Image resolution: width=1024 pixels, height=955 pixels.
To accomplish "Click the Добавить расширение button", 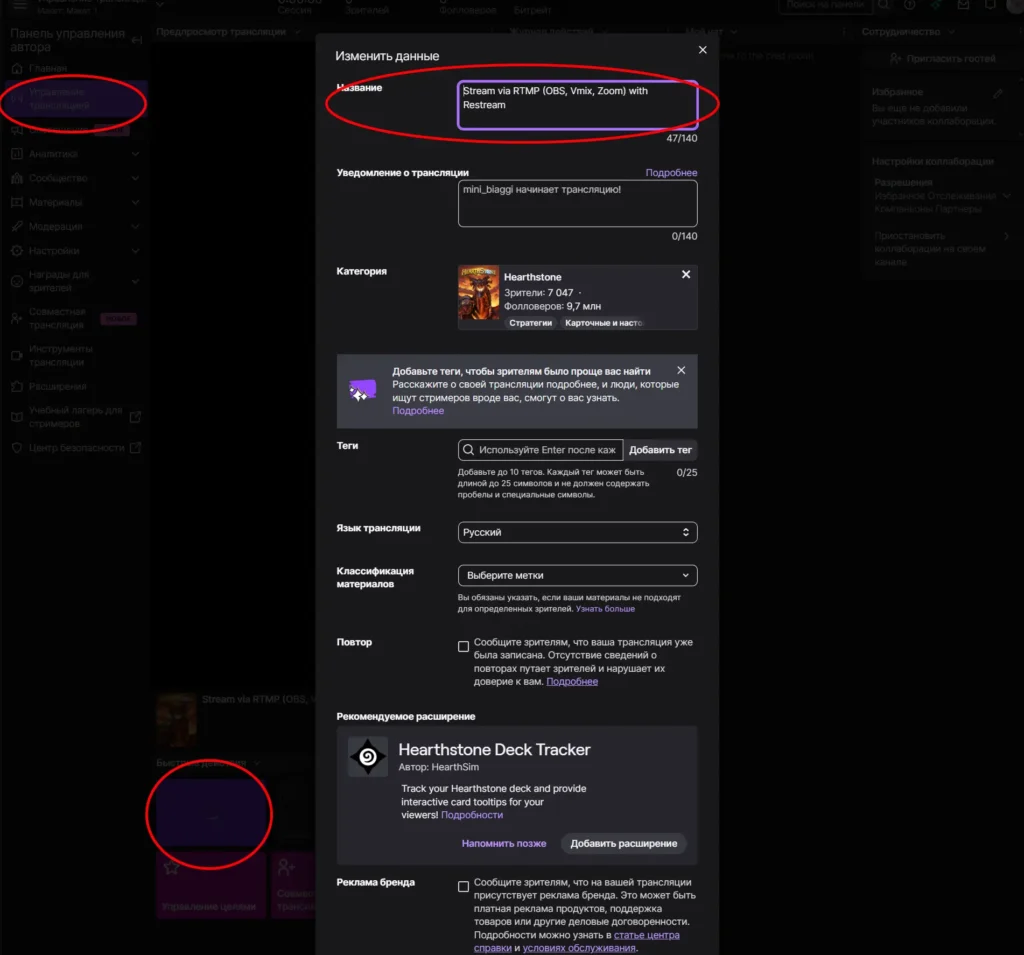I will [x=623, y=843].
